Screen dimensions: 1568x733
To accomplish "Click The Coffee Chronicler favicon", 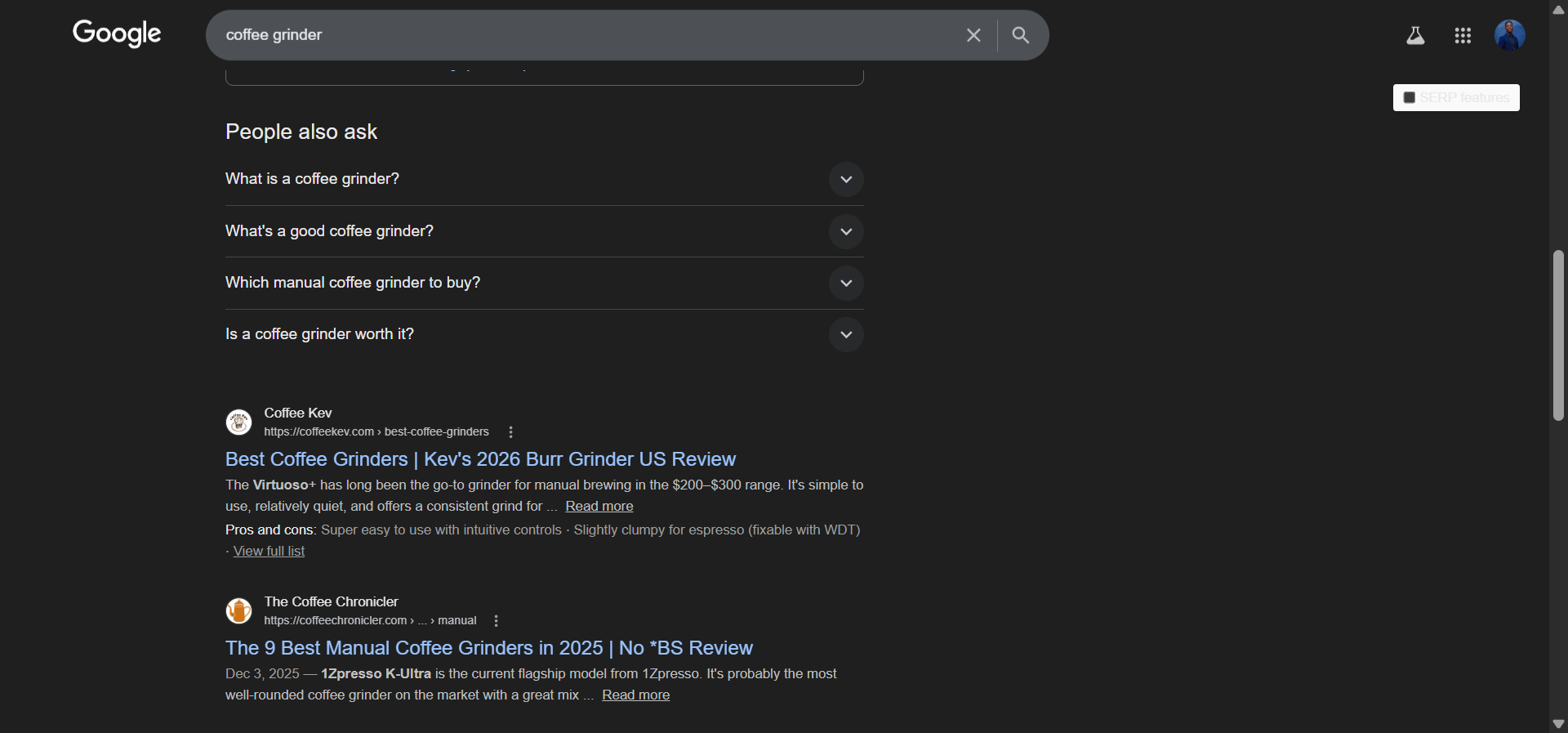I will [x=238, y=611].
